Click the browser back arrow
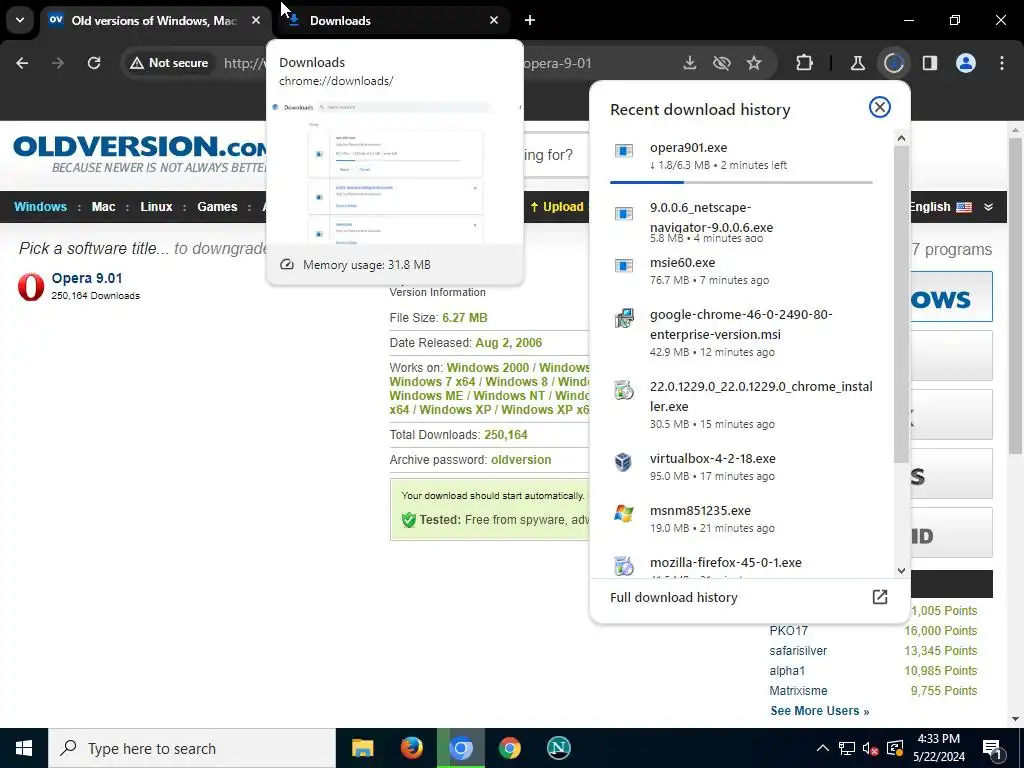 click(x=22, y=63)
